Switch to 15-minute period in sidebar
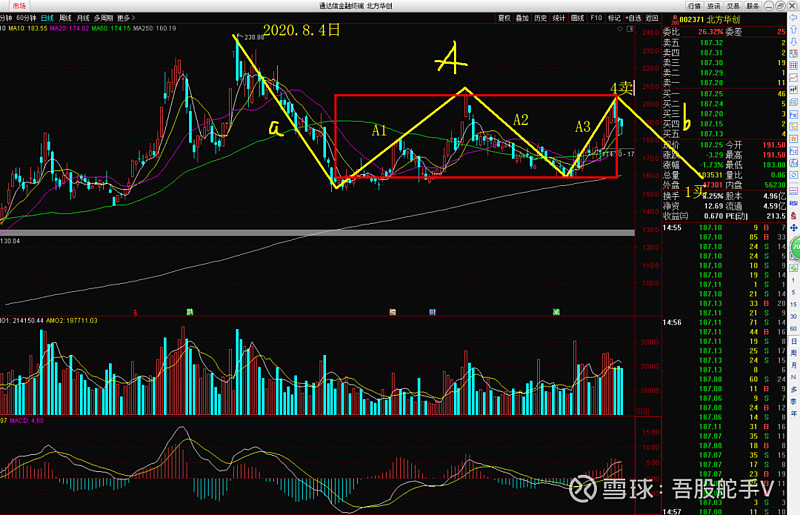800x515 pixels. tap(793, 305)
